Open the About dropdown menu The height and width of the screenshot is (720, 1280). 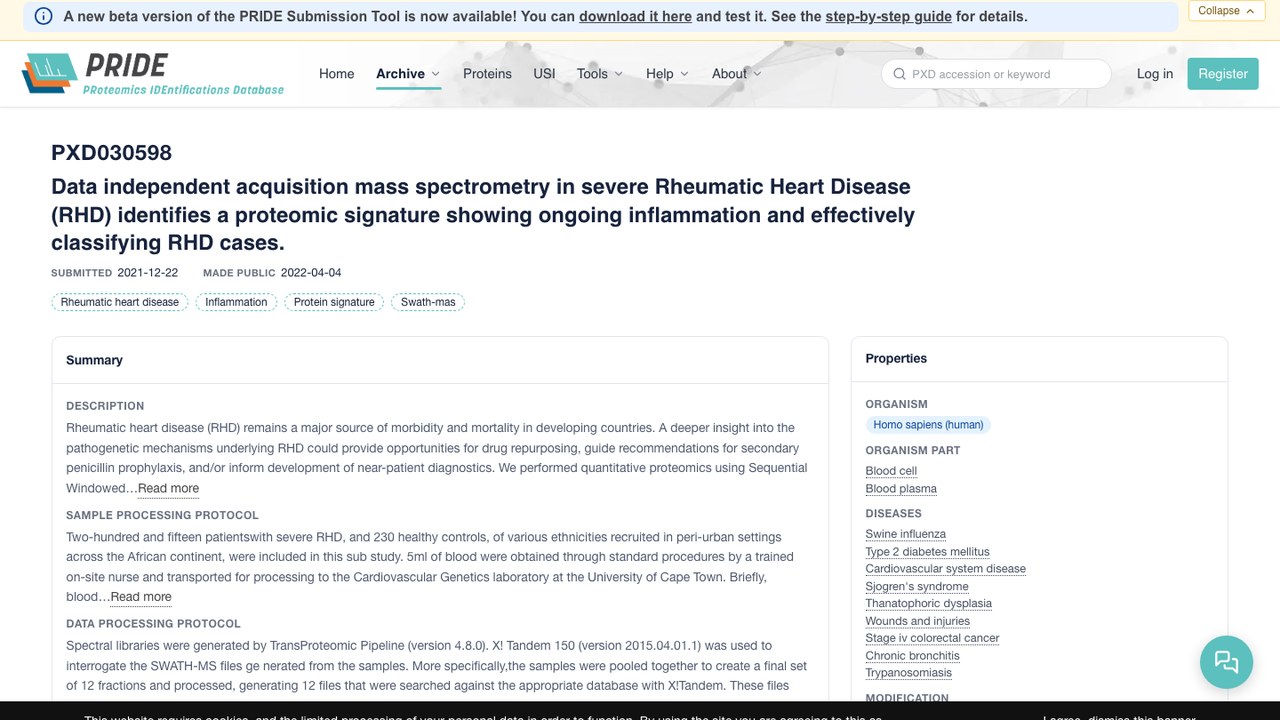click(x=736, y=74)
